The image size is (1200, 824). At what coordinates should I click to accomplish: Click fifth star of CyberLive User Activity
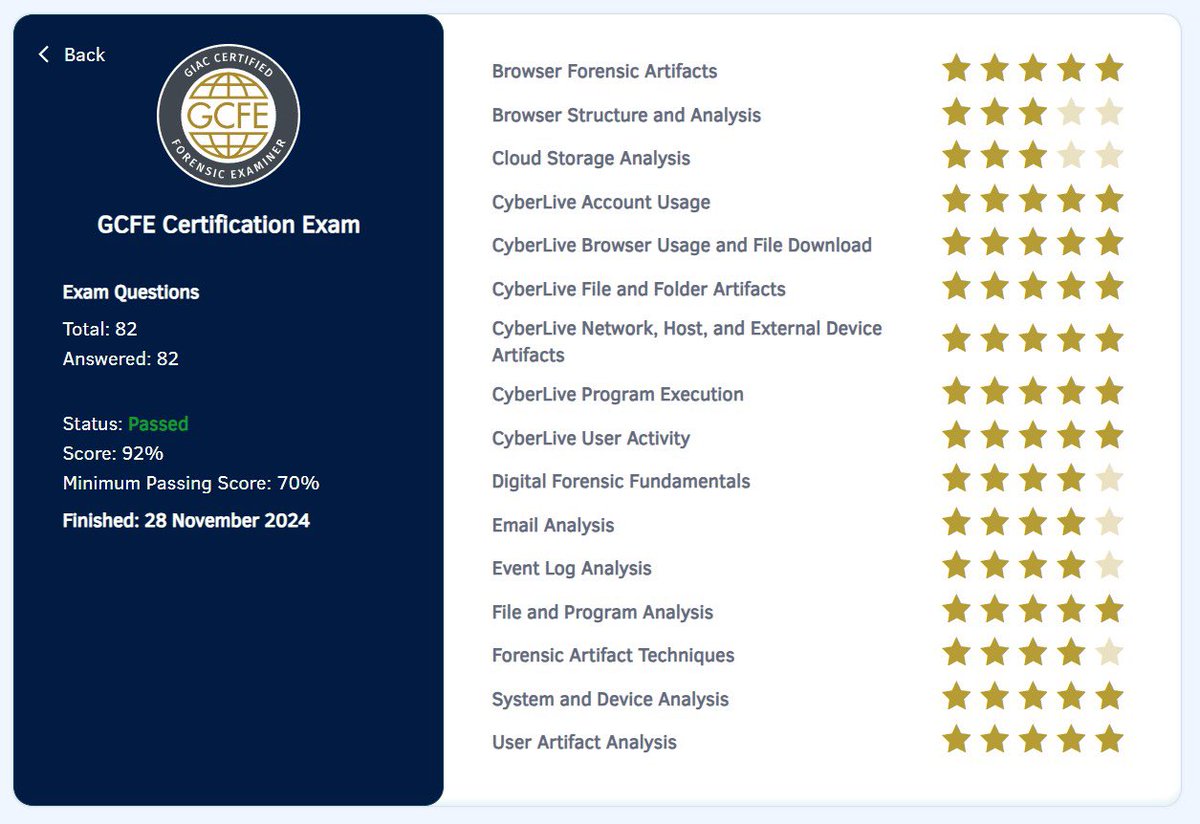coord(1109,435)
